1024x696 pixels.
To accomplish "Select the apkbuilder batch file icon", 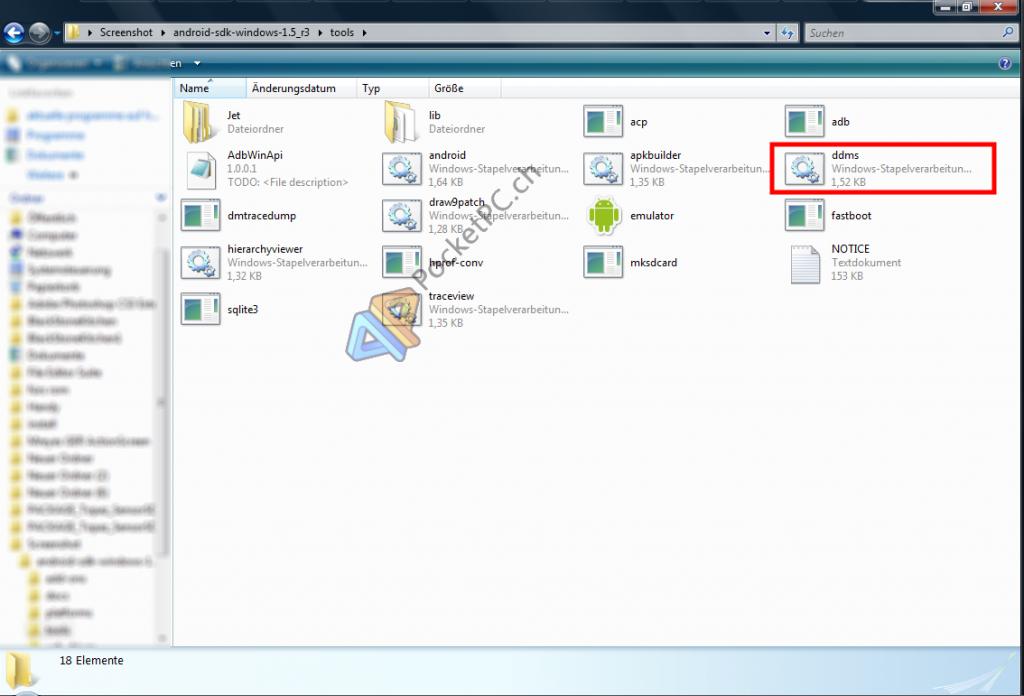I will click(x=603, y=169).
